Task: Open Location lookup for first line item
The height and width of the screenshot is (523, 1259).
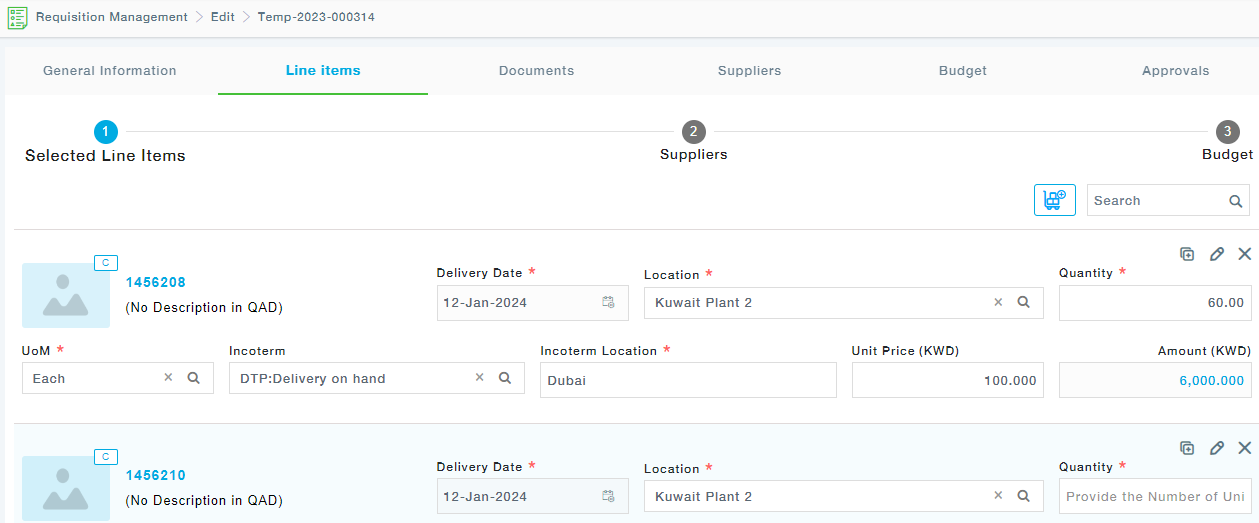Action: tap(1024, 302)
